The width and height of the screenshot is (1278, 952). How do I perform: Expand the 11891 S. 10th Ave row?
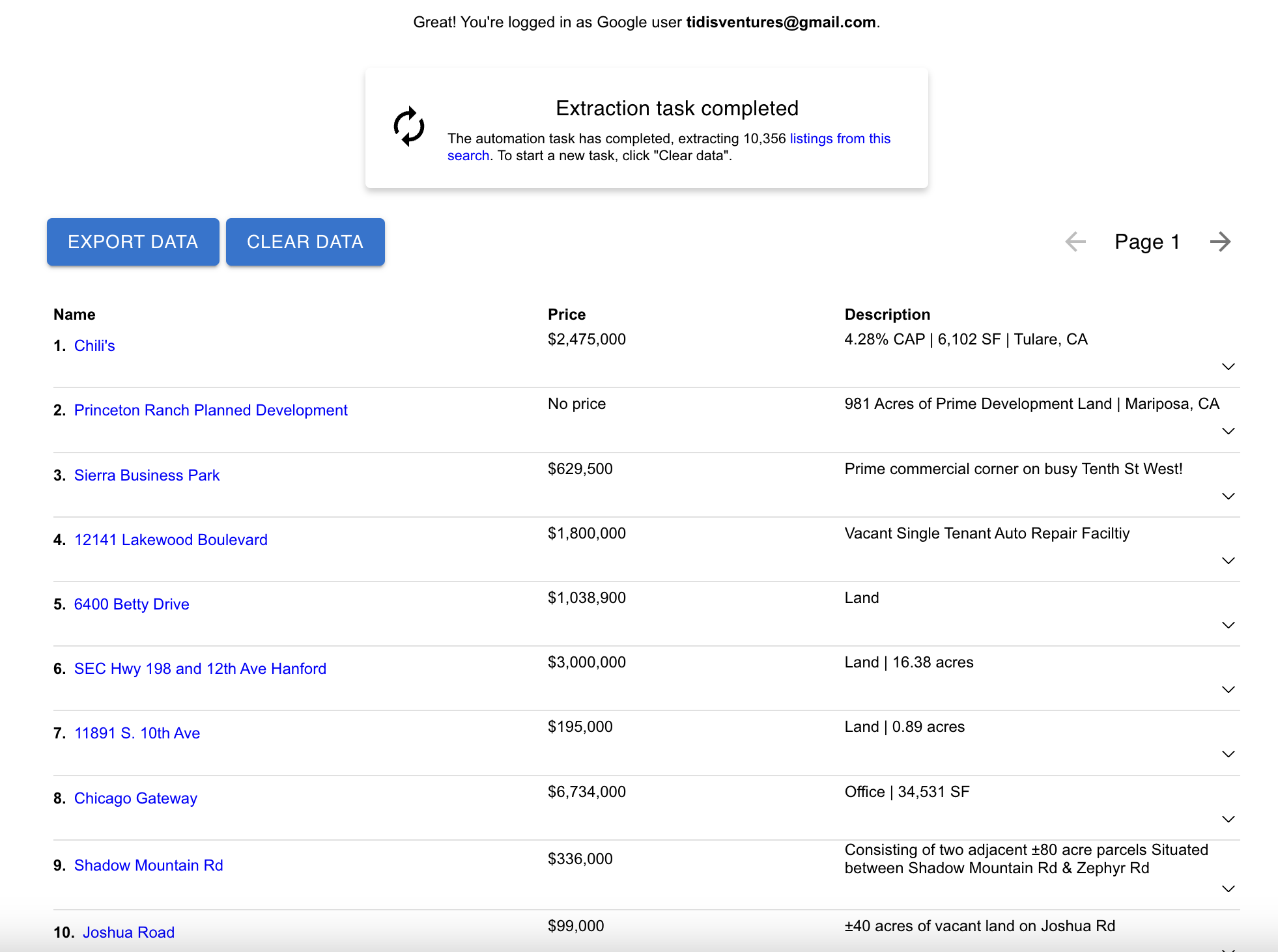click(1228, 754)
